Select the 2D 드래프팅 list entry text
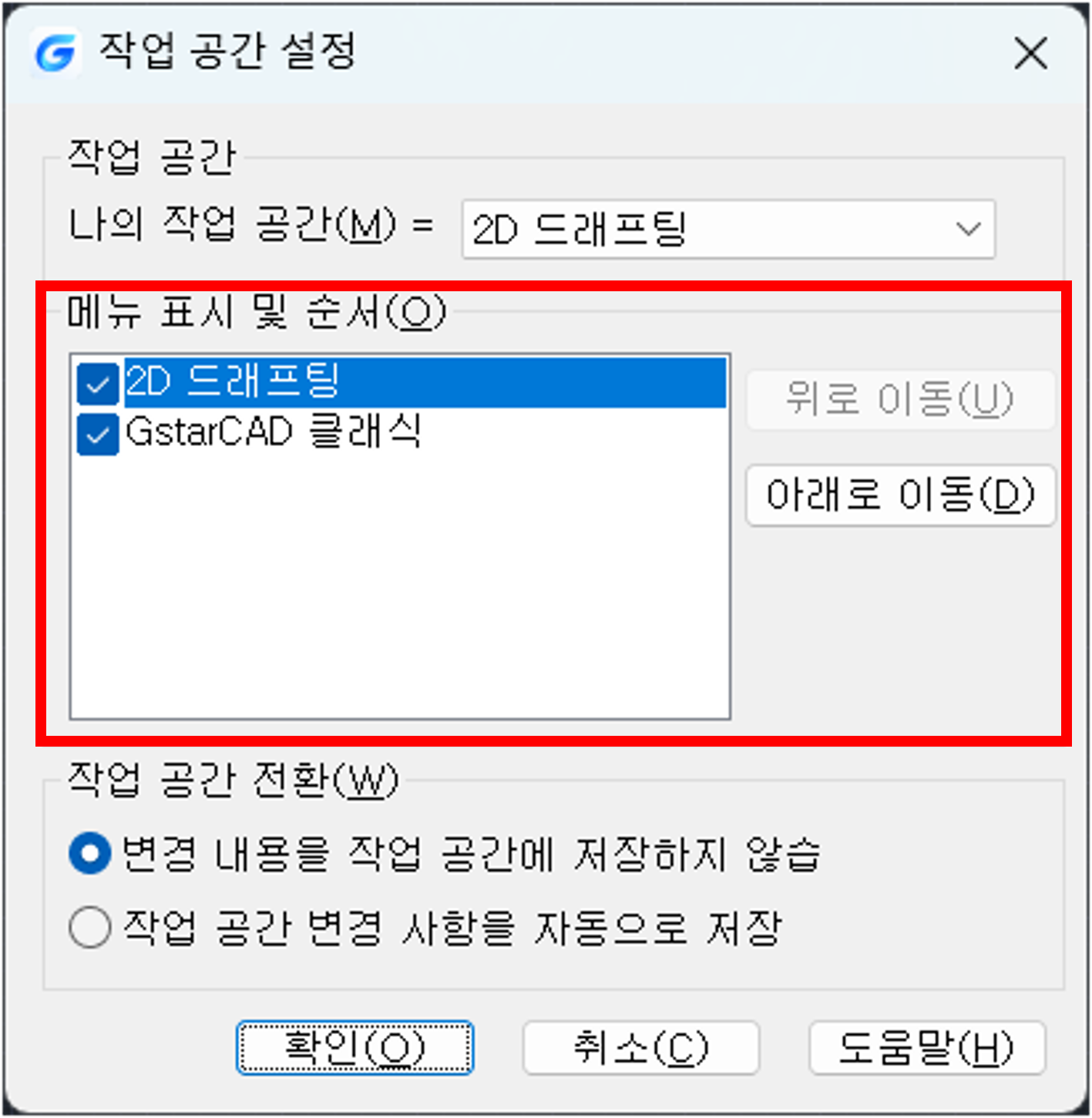1092x1118 pixels. (232, 381)
